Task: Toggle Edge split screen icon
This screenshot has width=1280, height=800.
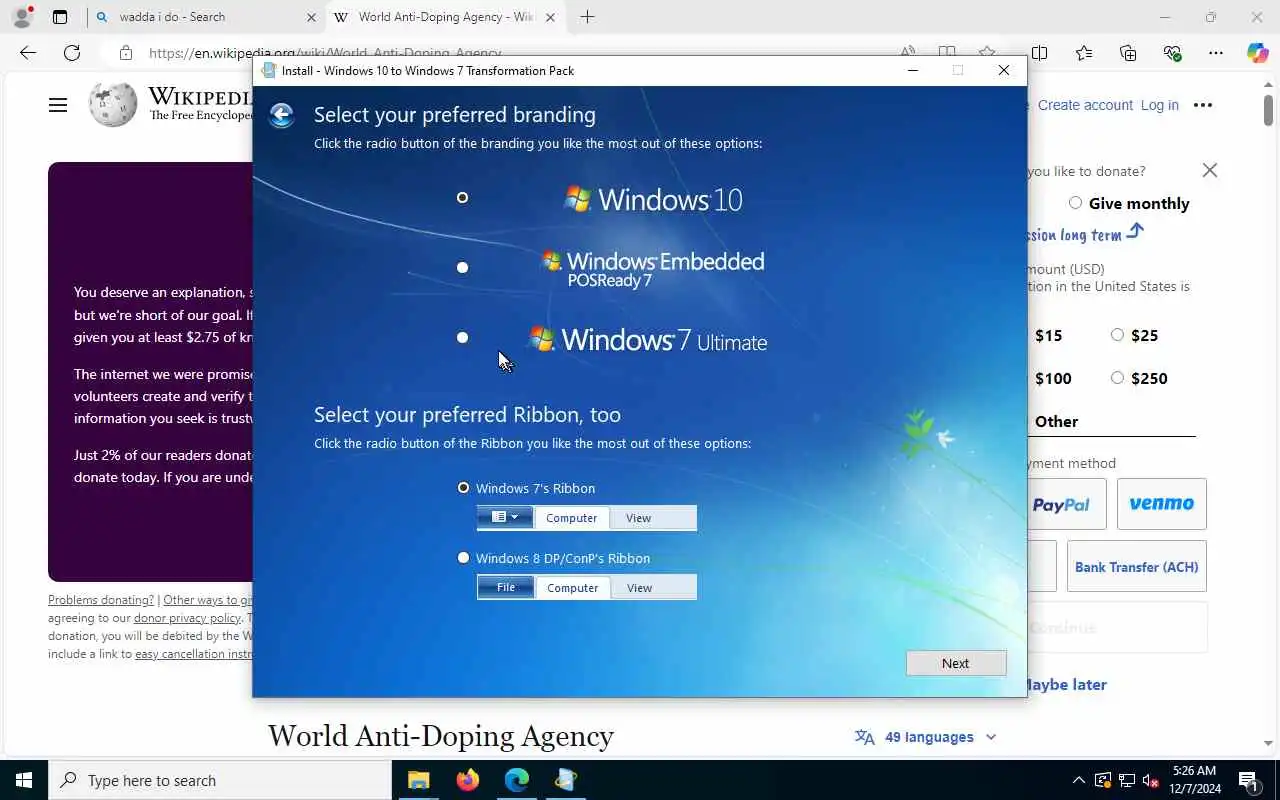Action: coord(1039,53)
